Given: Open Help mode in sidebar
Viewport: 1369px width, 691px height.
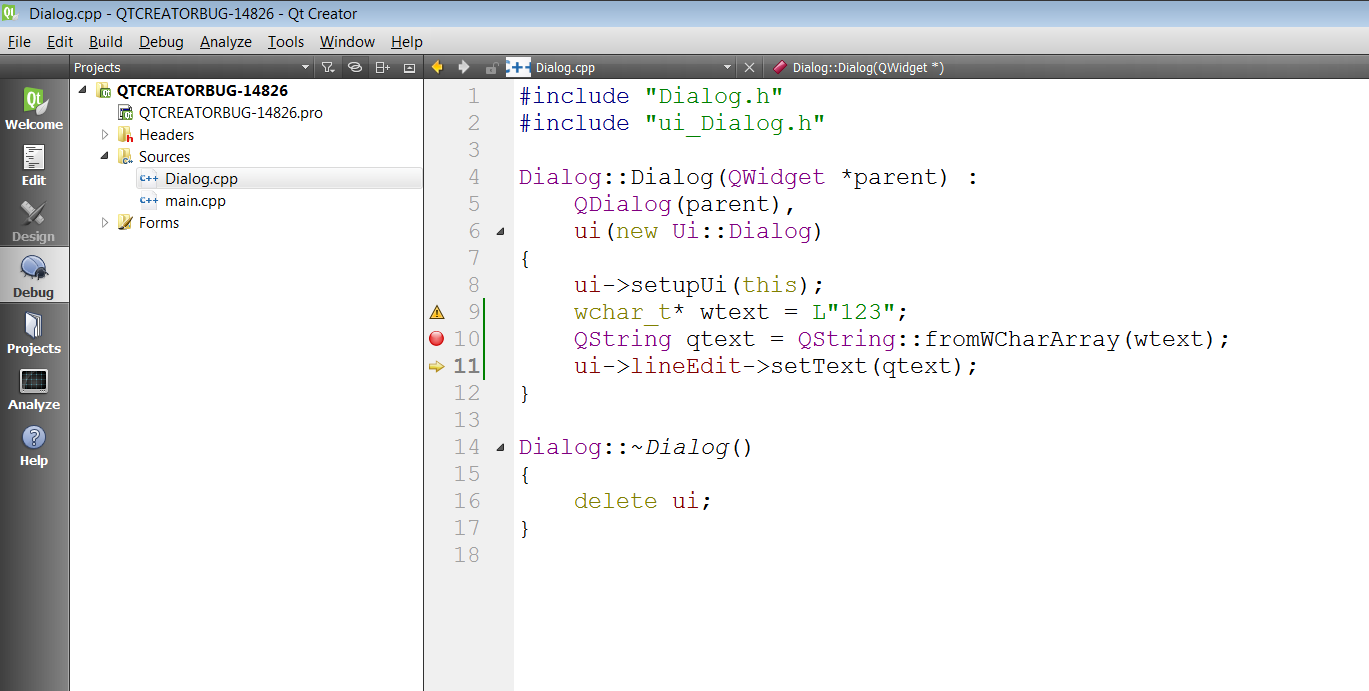Looking at the screenshot, I should click(34, 445).
